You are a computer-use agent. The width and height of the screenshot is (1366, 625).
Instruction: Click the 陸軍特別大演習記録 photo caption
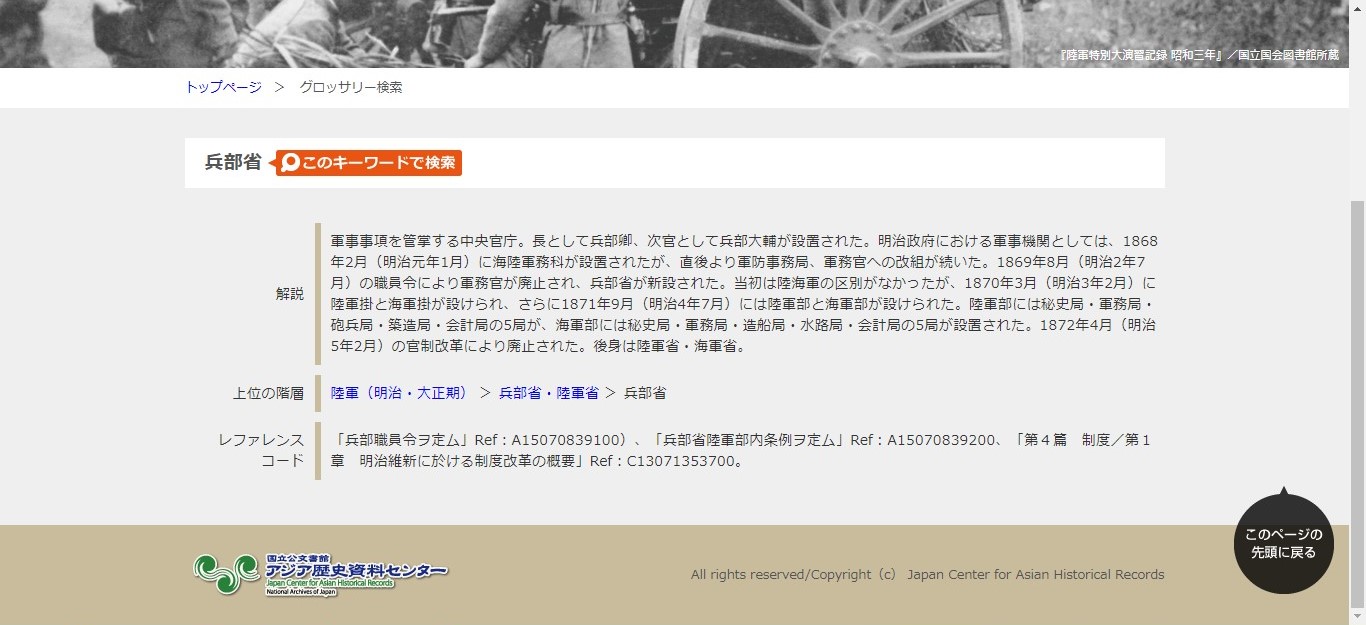pyautogui.click(x=1198, y=55)
